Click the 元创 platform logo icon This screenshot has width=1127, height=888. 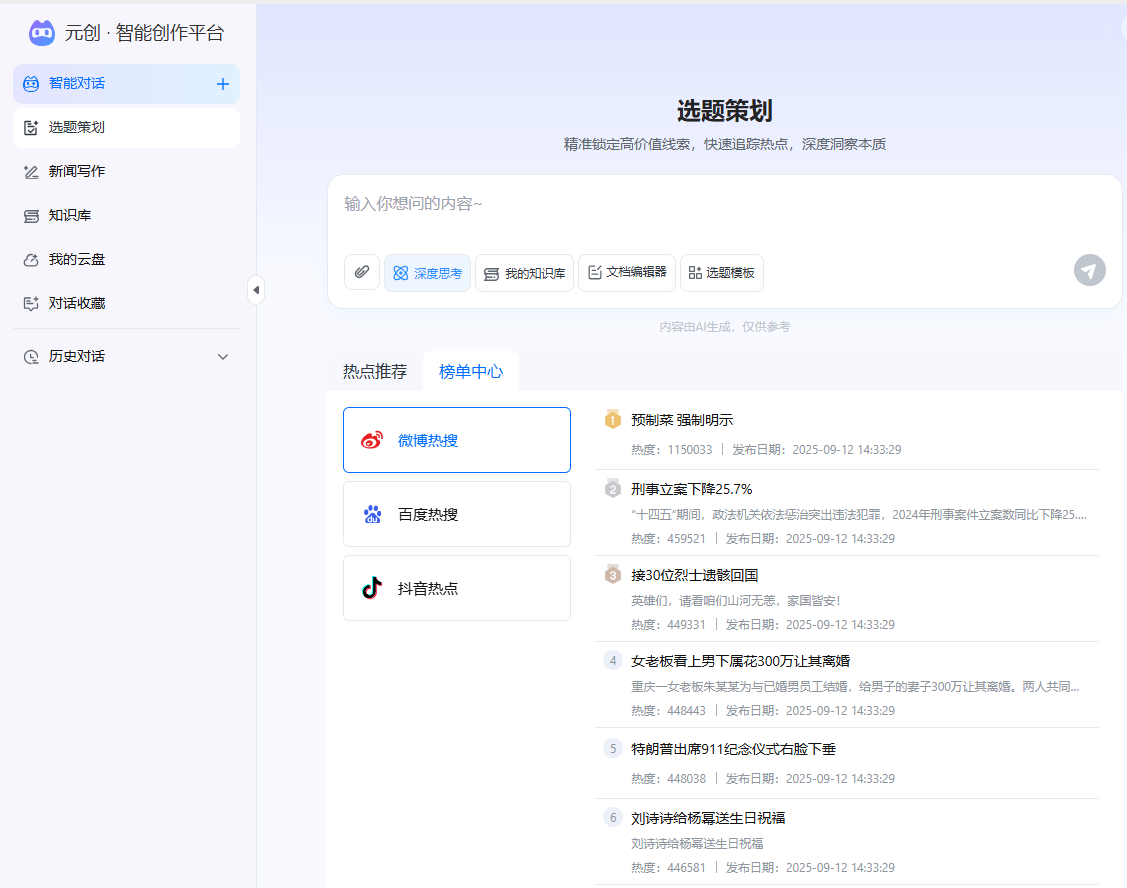click(40, 33)
